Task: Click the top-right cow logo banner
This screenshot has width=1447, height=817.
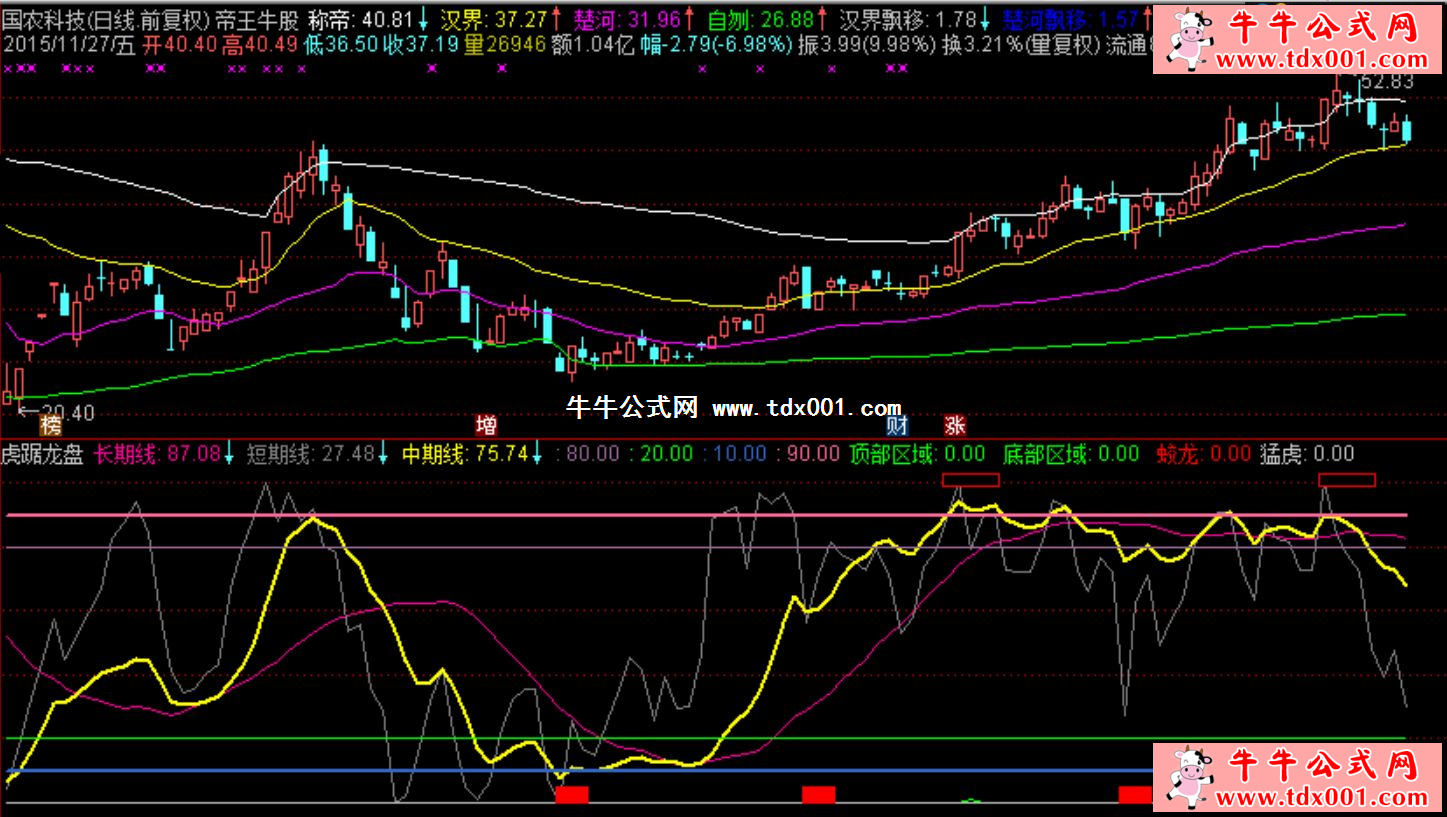Action: click(1299, 39)
